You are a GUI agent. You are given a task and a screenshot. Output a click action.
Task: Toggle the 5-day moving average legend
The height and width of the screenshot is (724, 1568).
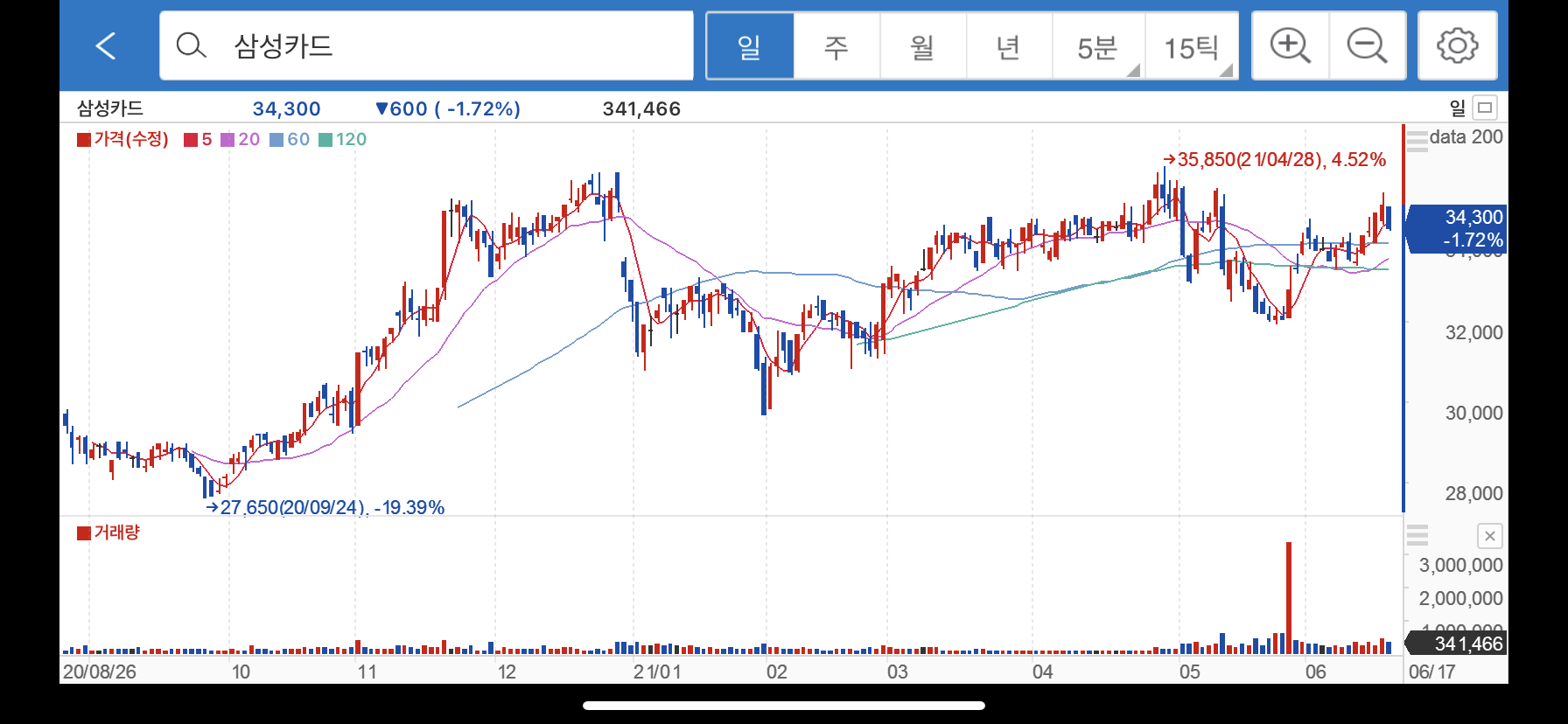(198, 139)
